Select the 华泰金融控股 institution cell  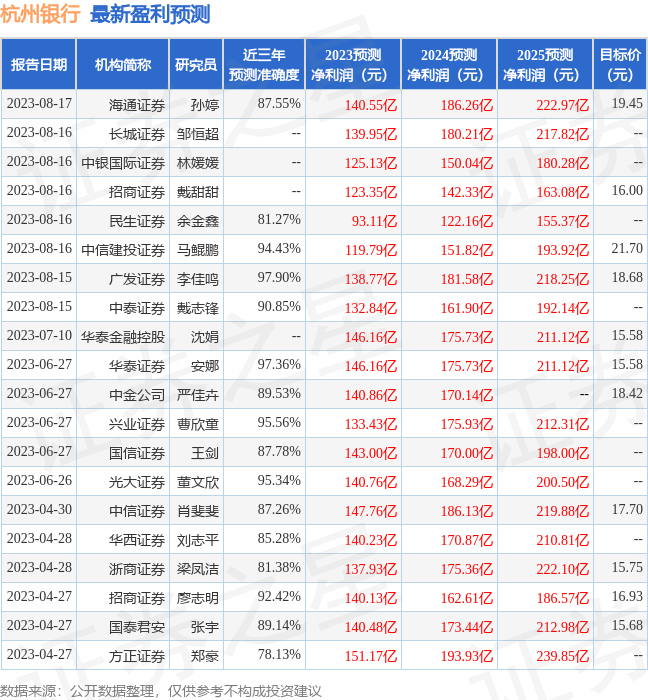[123, 337]
